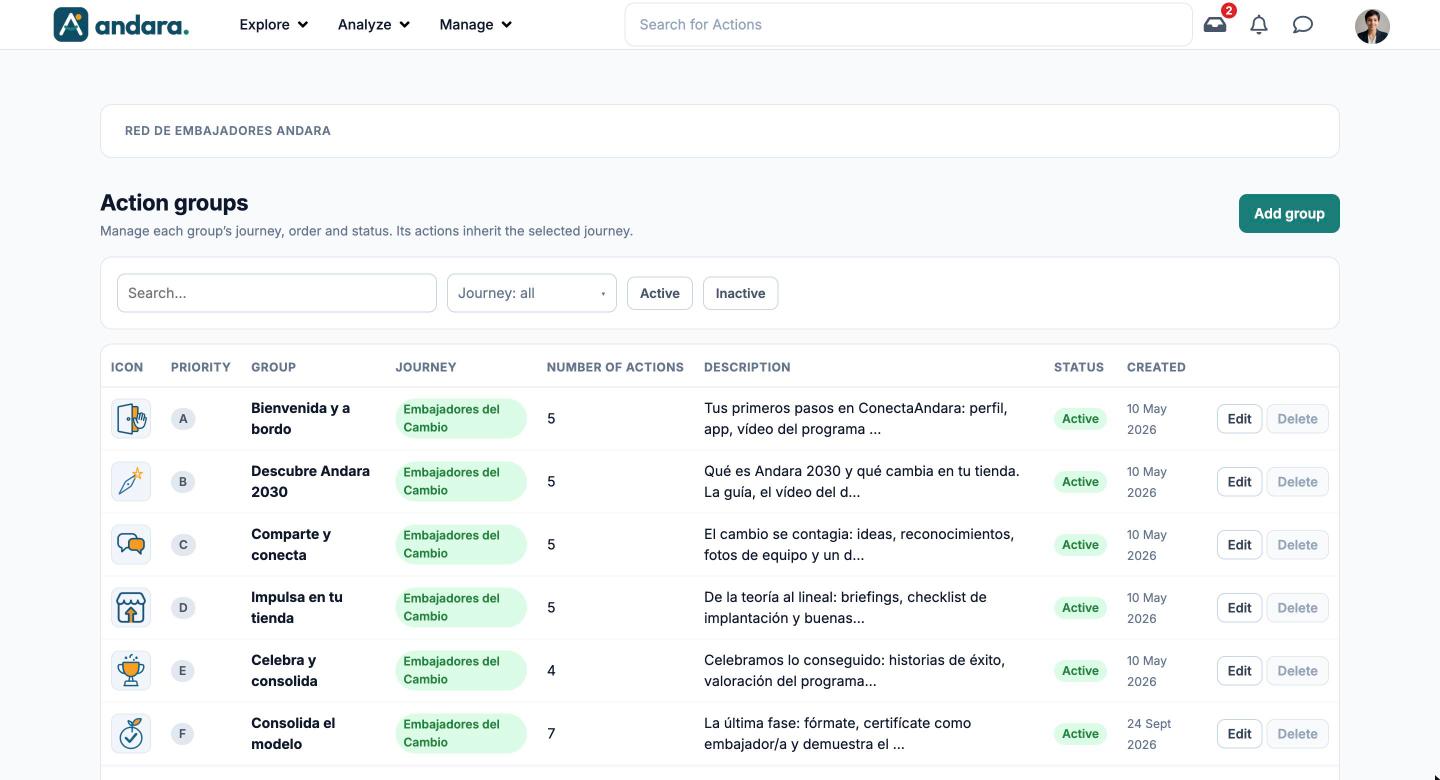Click action count 7 in Consolida el modelo row

[x=551, y=734]
